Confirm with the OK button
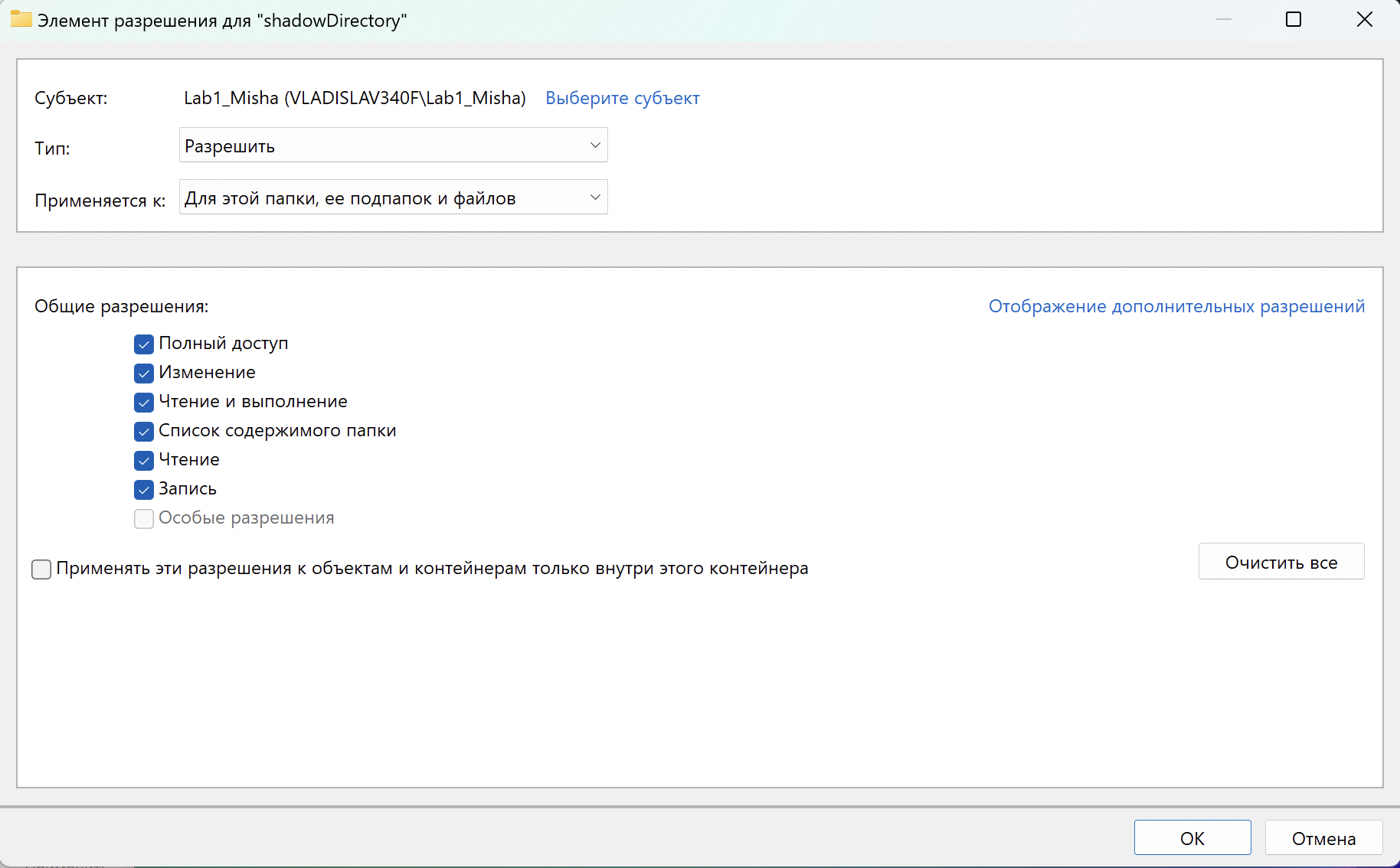The height and width of the screenshot is (868, 1400). pyautogui.click(x=1192, y=838)
